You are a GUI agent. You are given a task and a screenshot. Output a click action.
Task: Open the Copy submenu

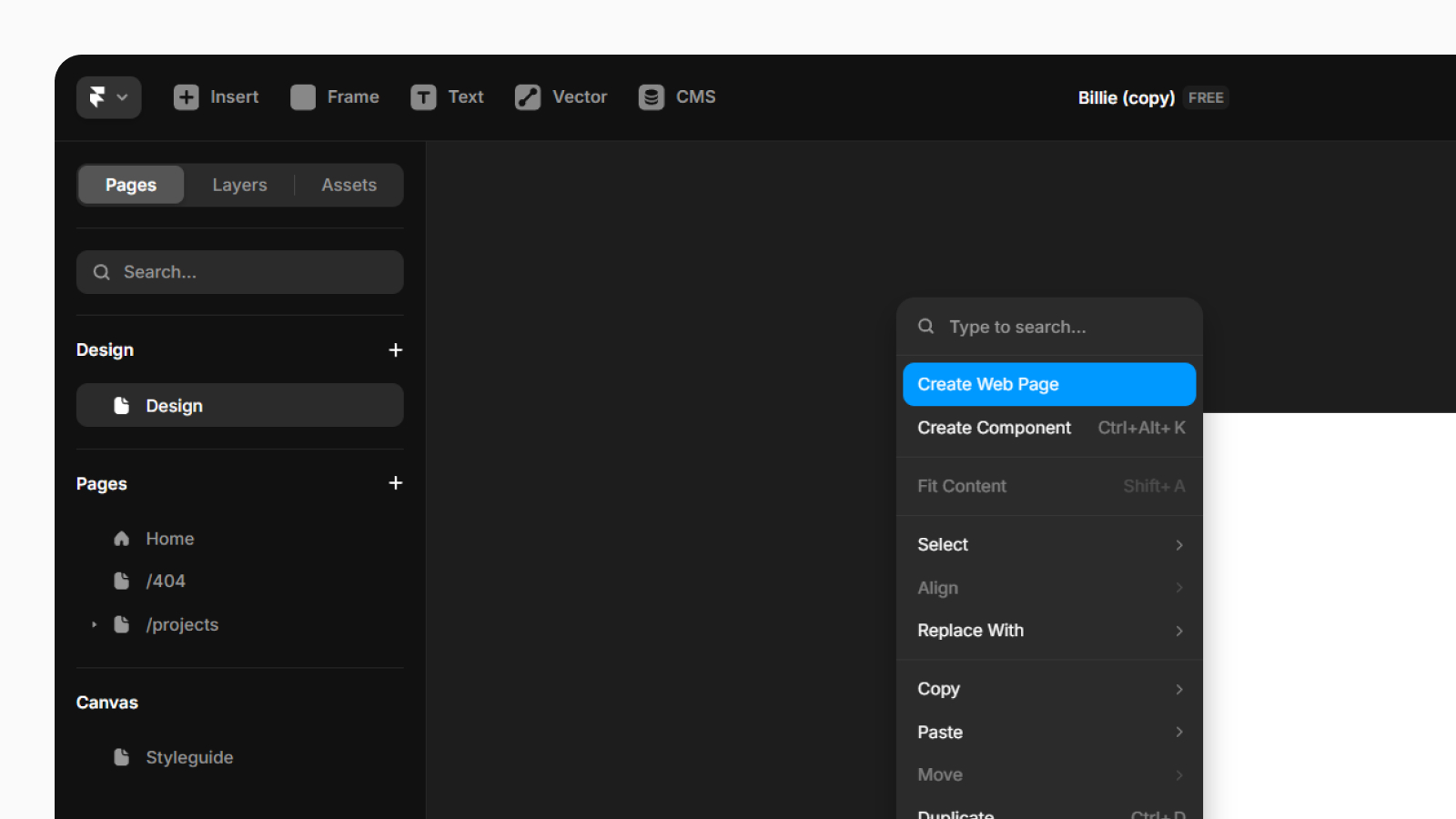pyautogui.click(x=1048, y=689)
